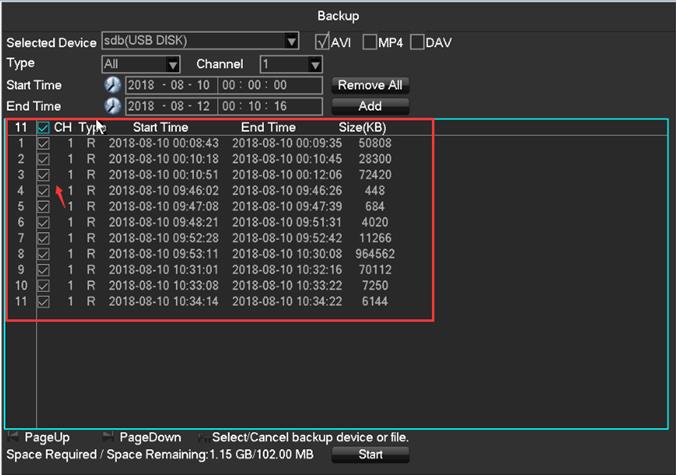
Task: Toggle the AVI format checkbox
Action: [x=322, y=42]
